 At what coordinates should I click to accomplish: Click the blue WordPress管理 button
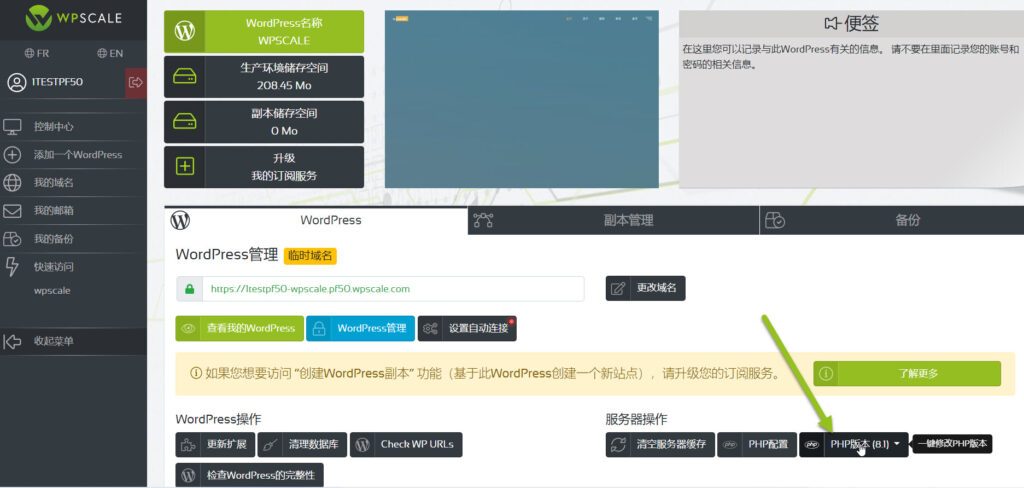tap(360, 329)
